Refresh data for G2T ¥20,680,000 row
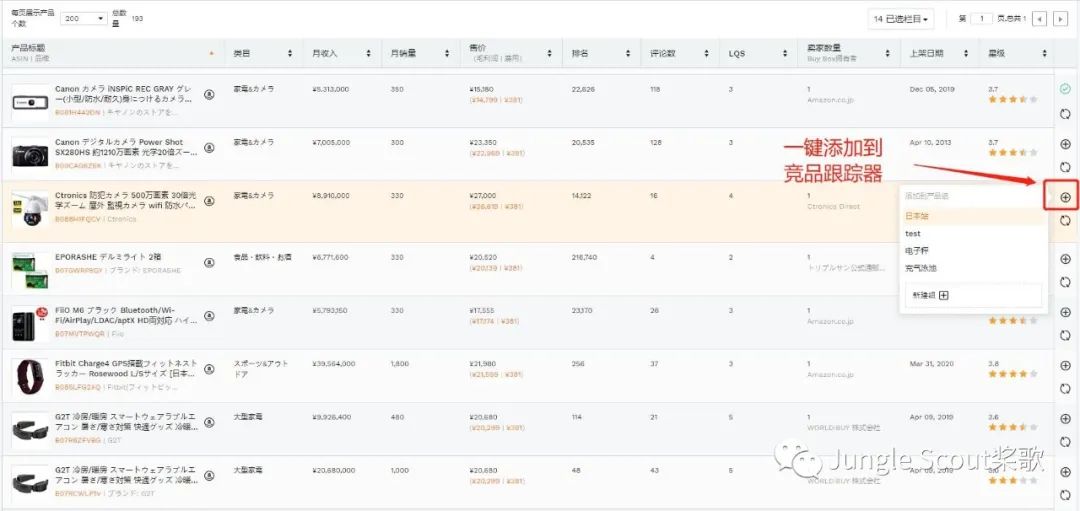The height and width of the screenshot is (511, 1080). pos(1065,495)
